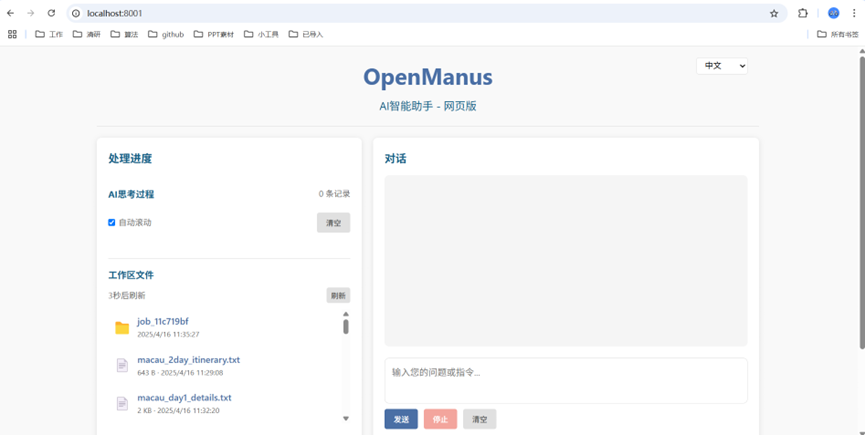This screenshot has width=865, height=435.
Task: Click the workspace file list scrollbar thumb
Action: point(346,327)
